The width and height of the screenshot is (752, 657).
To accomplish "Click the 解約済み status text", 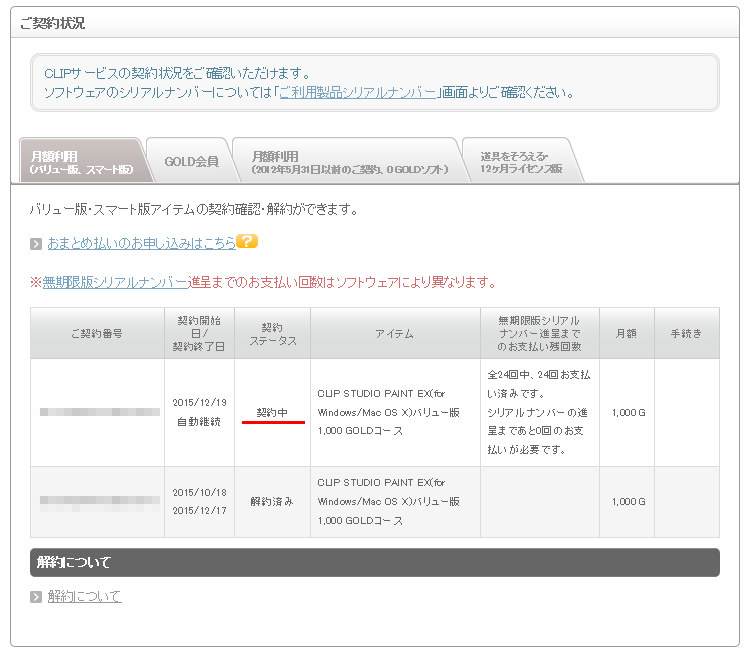I will pyautogui.click(x=272, y=502).
